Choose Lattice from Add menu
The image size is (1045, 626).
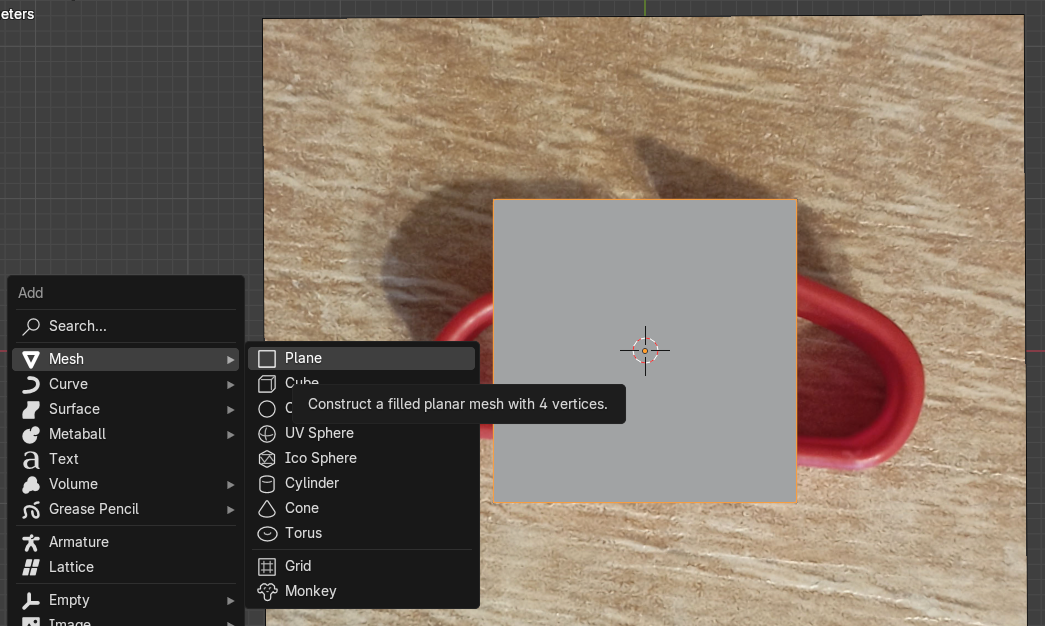point(71,567)
